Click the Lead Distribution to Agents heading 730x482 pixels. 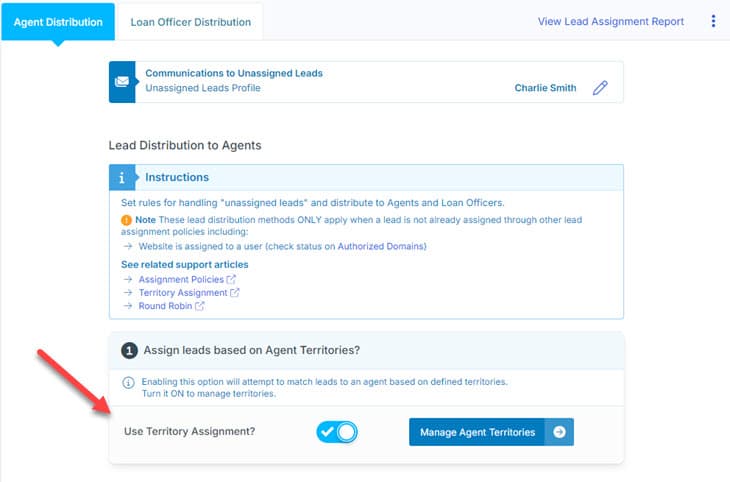[x=185, y=145]
